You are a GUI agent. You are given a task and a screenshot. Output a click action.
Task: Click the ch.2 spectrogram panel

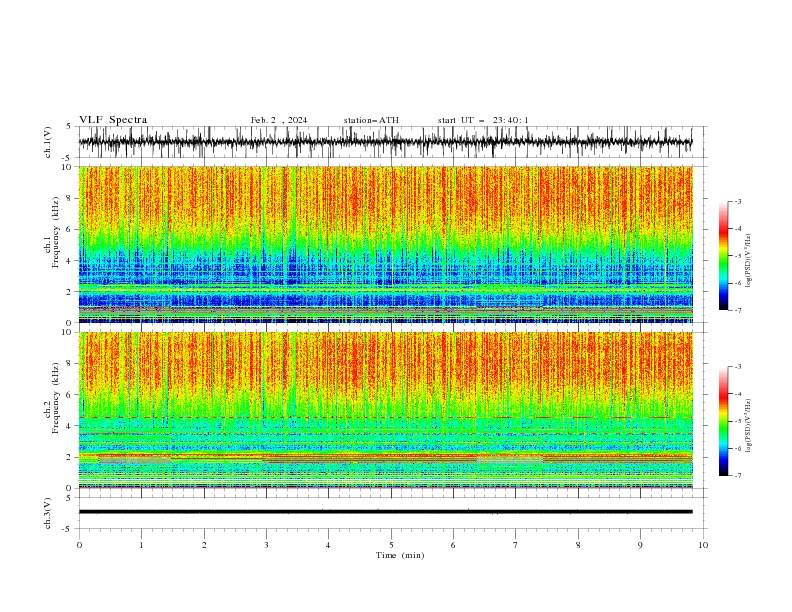[385, 410]
